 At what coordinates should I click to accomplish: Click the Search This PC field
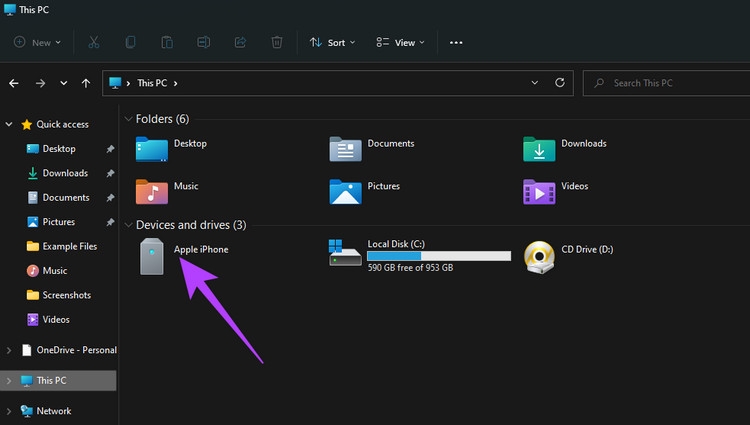(x=666, y=83)
